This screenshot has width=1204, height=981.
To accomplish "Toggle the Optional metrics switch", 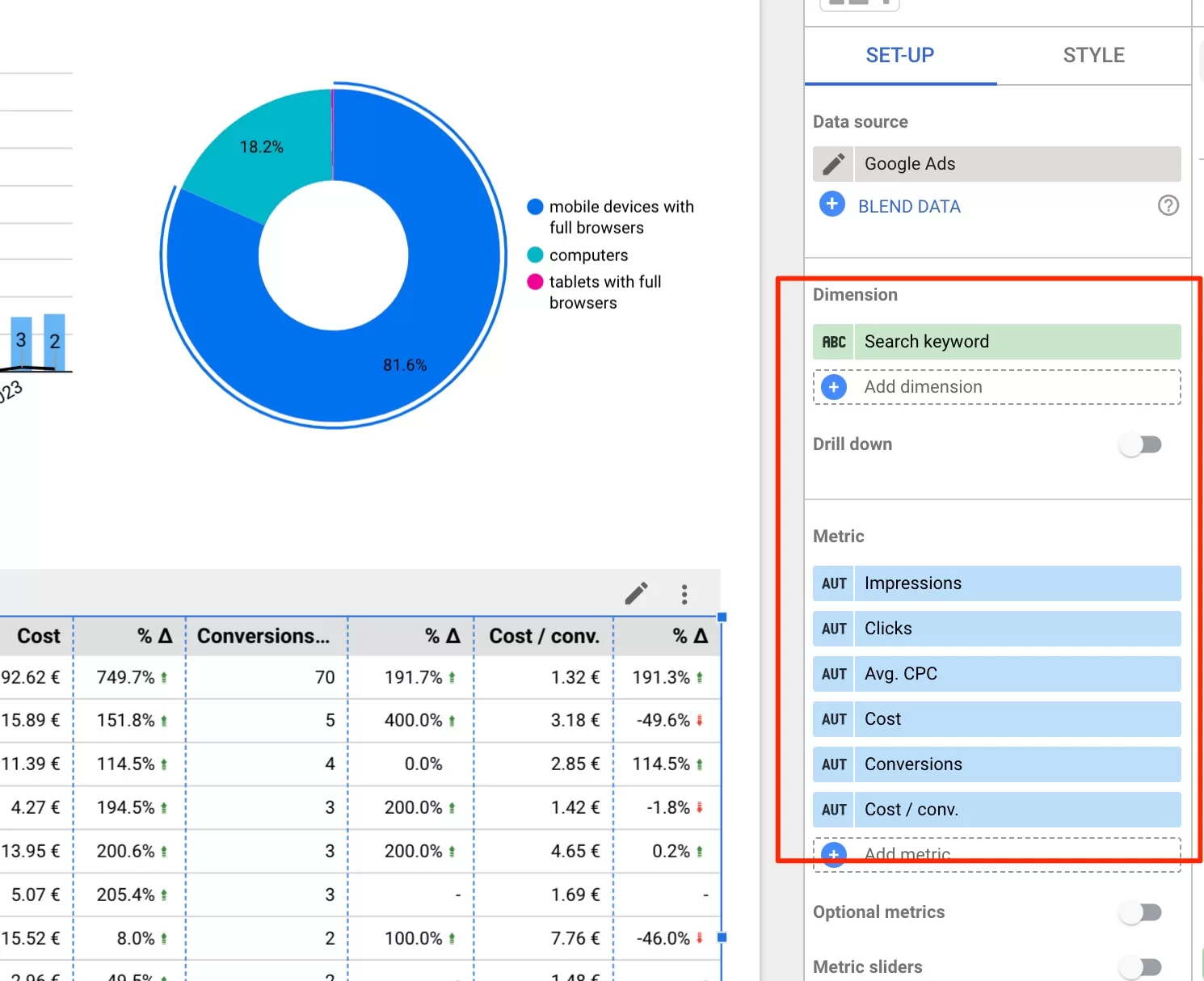I will [x=1141, y=912].
